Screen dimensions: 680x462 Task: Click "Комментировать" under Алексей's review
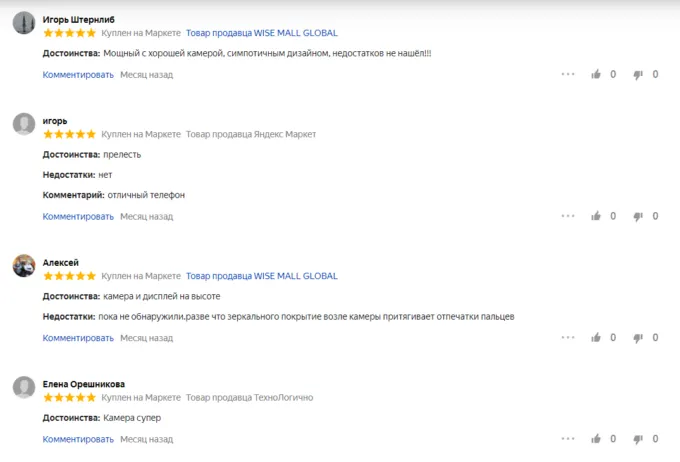(78, 338)
